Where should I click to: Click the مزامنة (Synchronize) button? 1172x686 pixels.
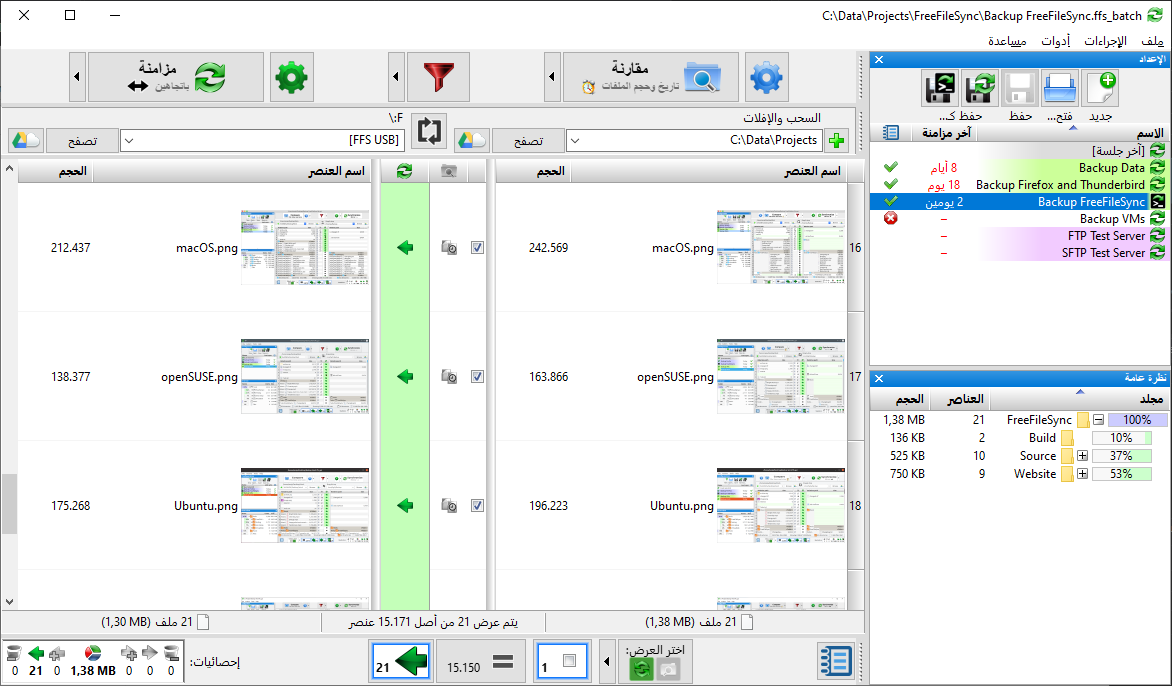pyautogui.click(x=176, y=77)
